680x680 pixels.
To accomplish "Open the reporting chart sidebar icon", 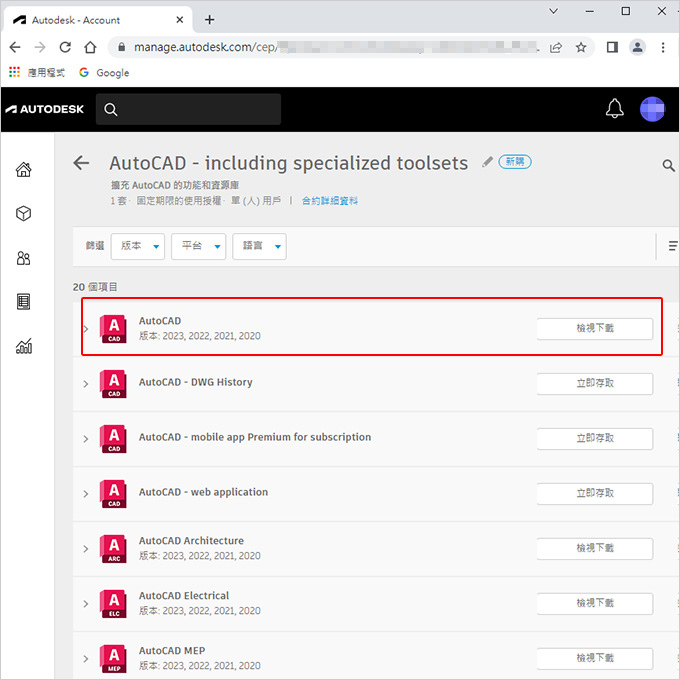I will tap(24, 346).
